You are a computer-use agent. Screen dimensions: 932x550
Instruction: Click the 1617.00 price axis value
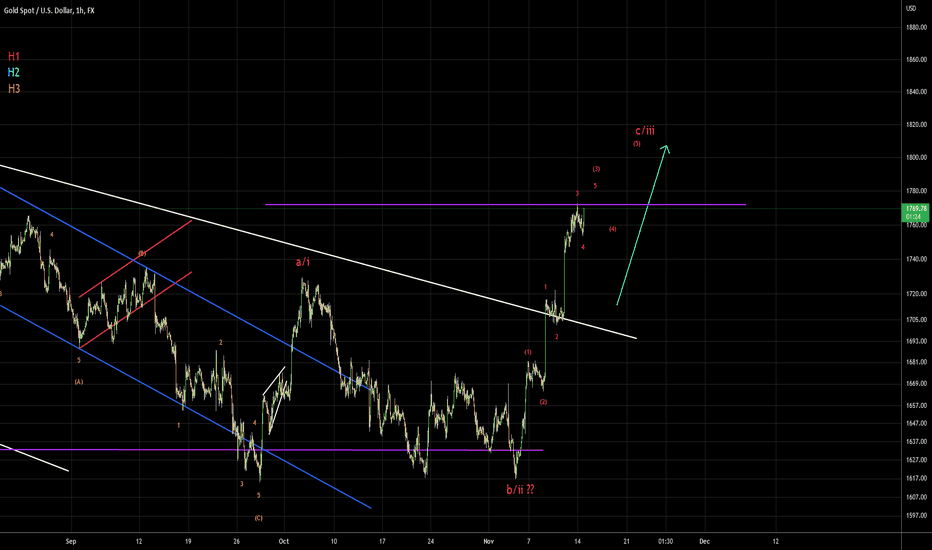[917, 478]
